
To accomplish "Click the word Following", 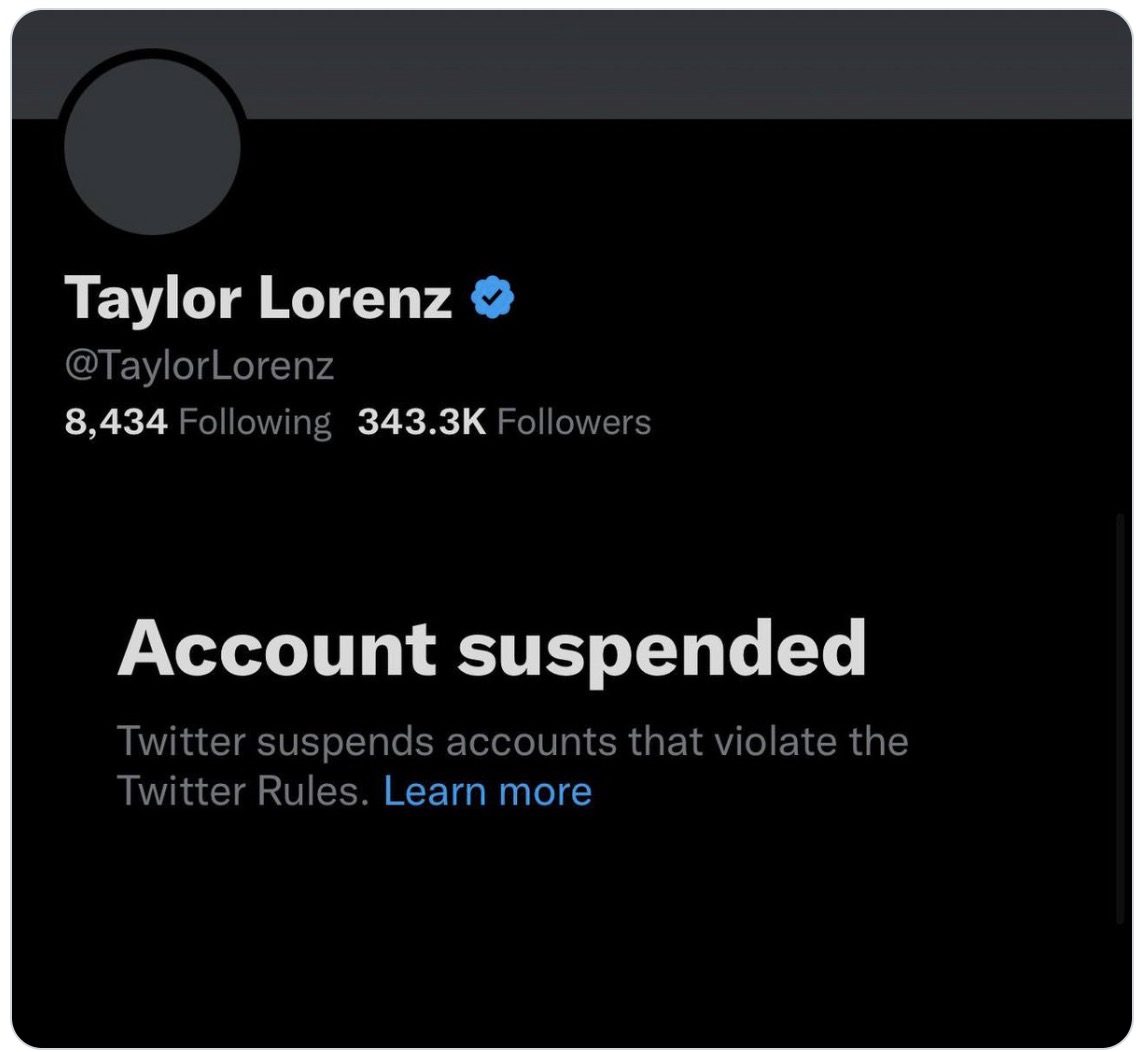I will (x=255, y=423).
